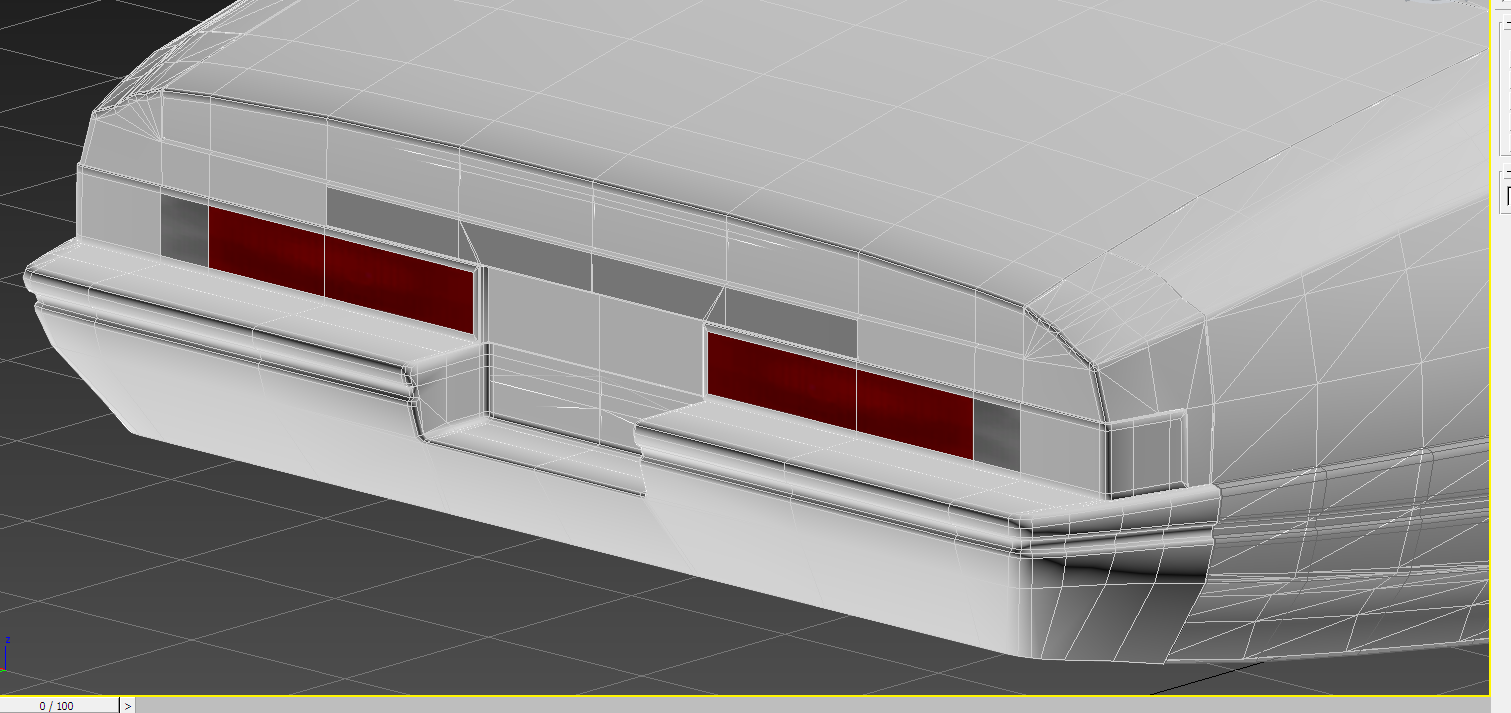Click the next frame arrow beside time slider
Image resolution: width=1511 pixels, height=713 pixels.
[127, 706]
